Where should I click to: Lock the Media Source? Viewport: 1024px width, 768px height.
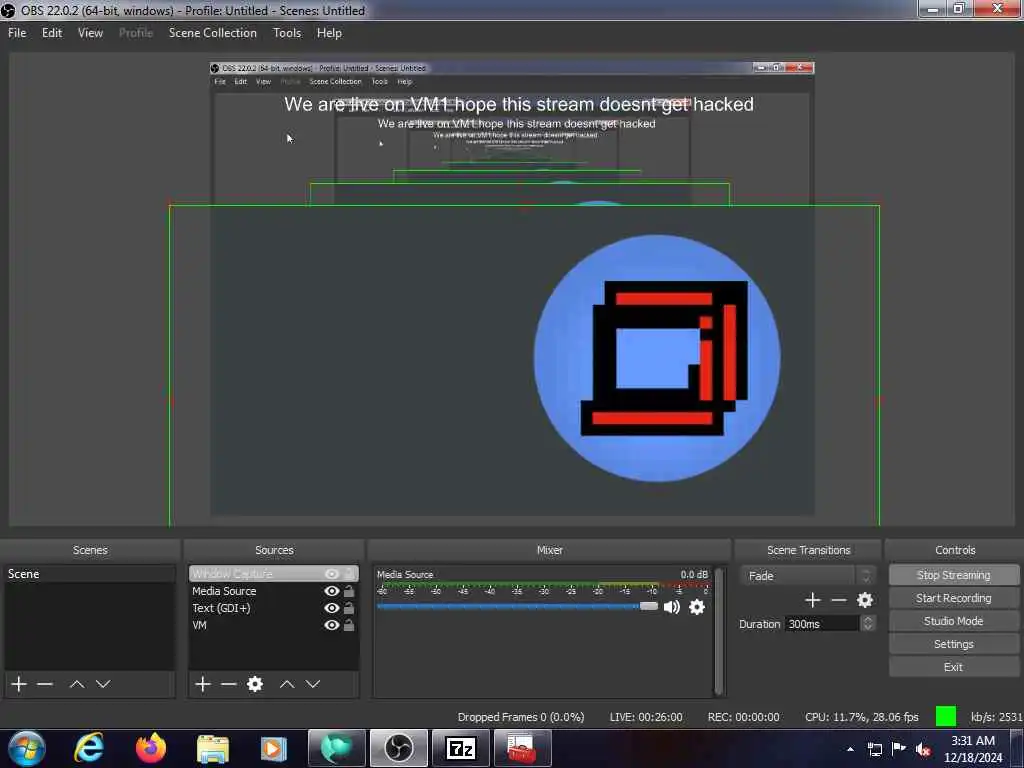349,591
